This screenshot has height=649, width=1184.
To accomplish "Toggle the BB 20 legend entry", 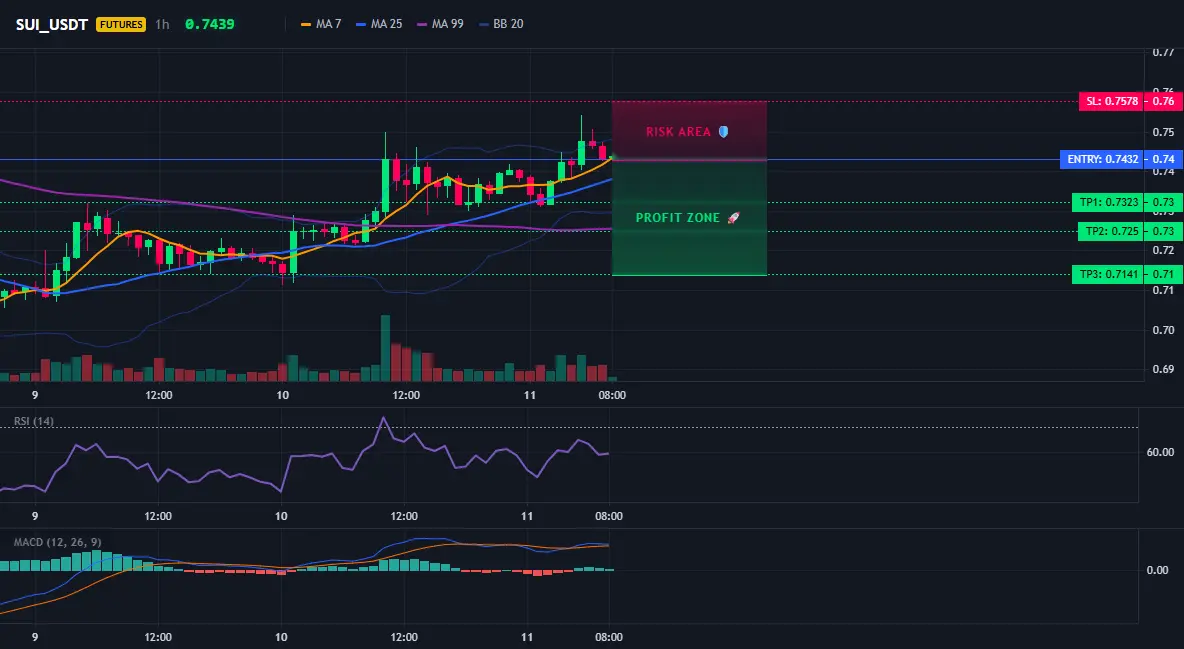I will click(501, 24).
